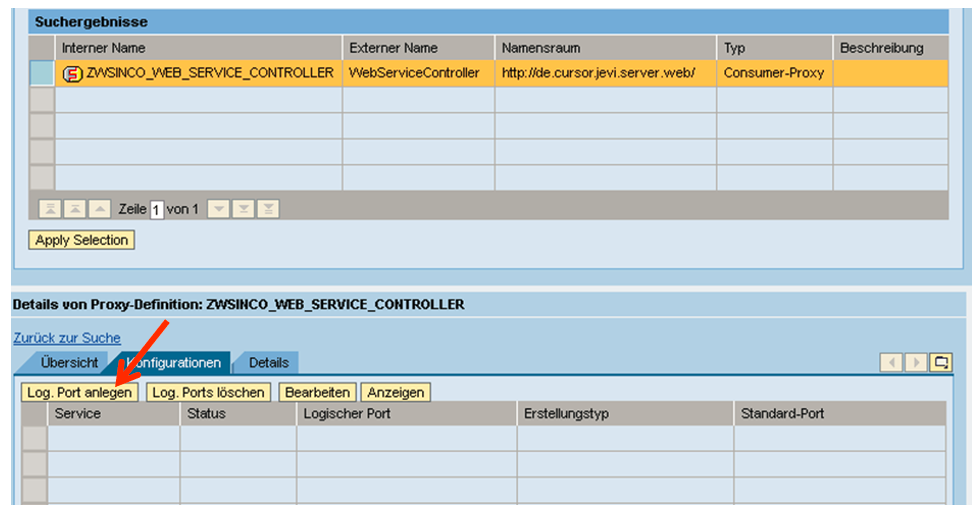Switch to the Übersicht tab

point(69,363)
